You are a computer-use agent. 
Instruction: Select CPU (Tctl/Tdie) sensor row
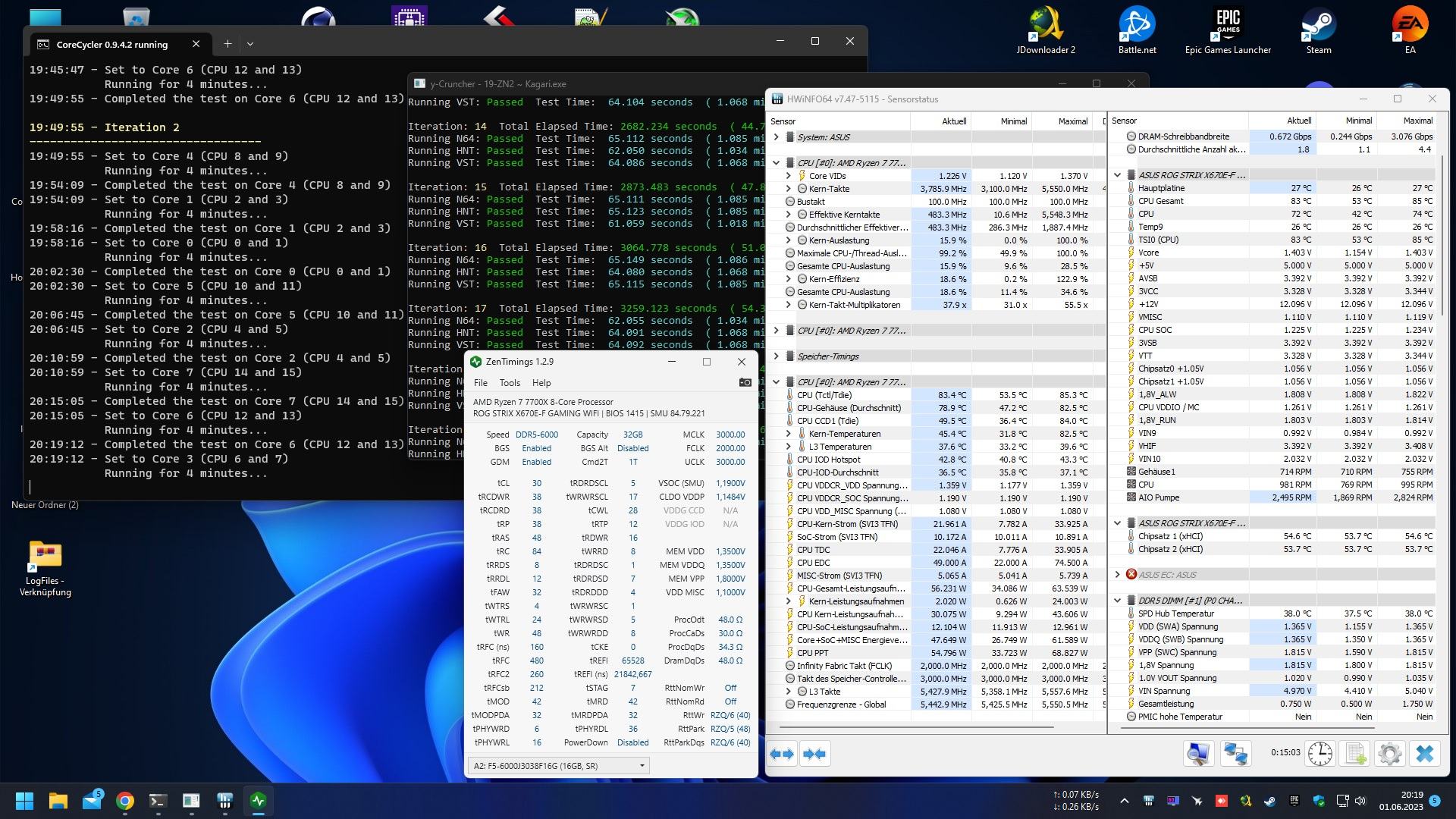tap(936, 395)
